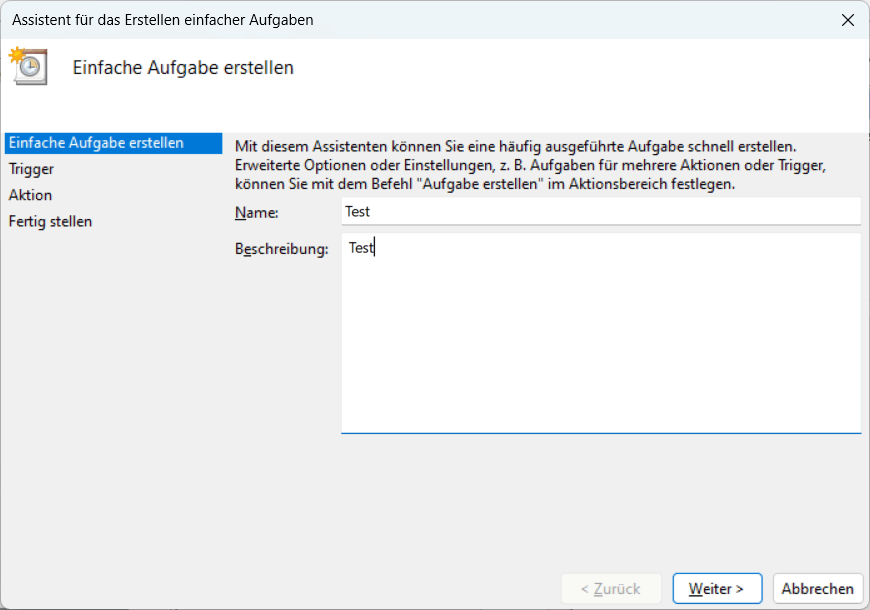The height and width of the screenshot is (610, 870).
Task: Open the Aktion step in sidebar
Action: point(31,195)
